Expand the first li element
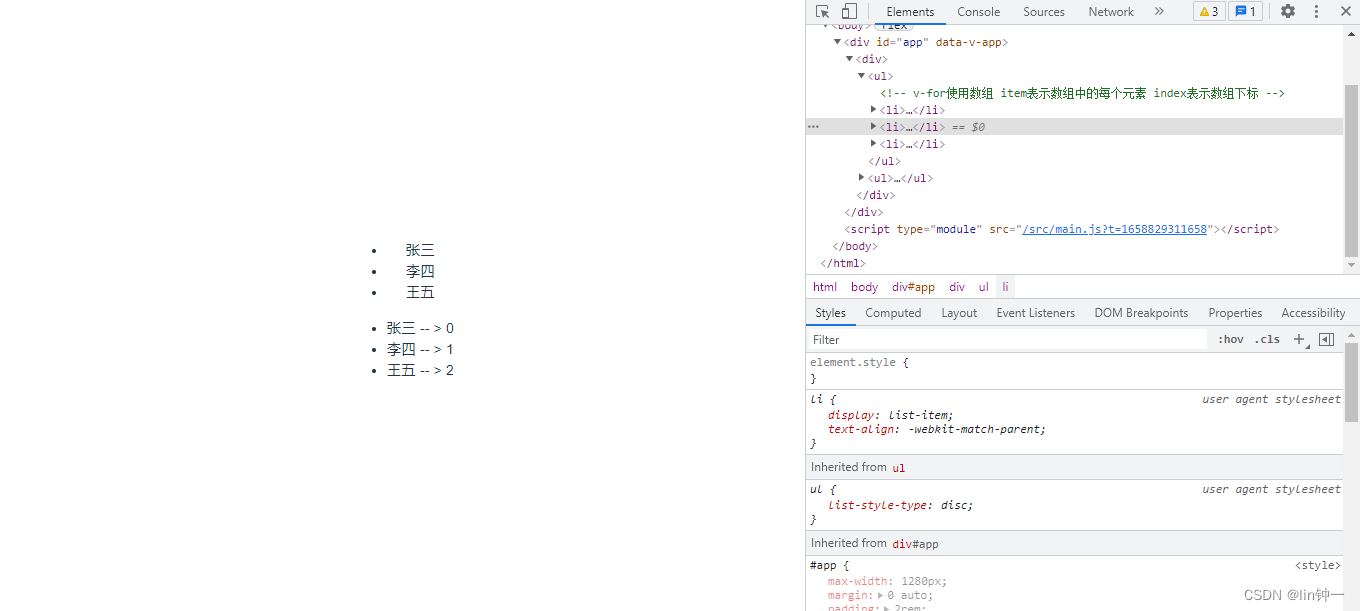The height and width of the screenshot is (611, 1360). 873,110
